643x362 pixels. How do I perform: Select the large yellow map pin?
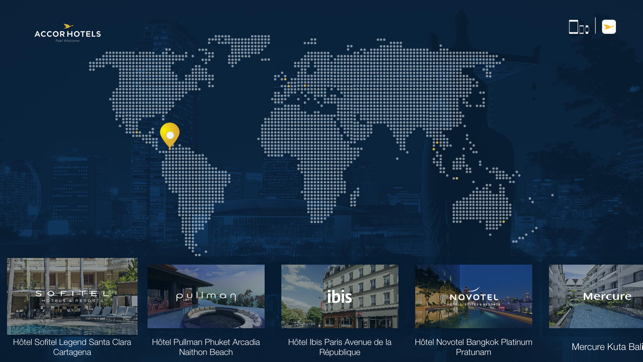[x=170, y=135]
